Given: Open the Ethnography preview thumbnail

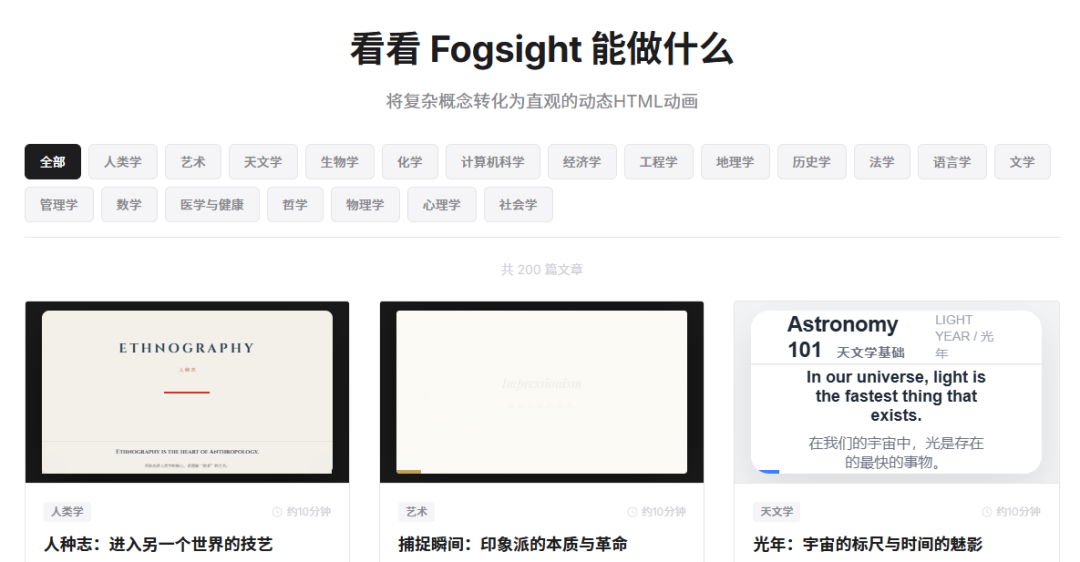Looking at the screenshot, I should (x=187, y=392).
